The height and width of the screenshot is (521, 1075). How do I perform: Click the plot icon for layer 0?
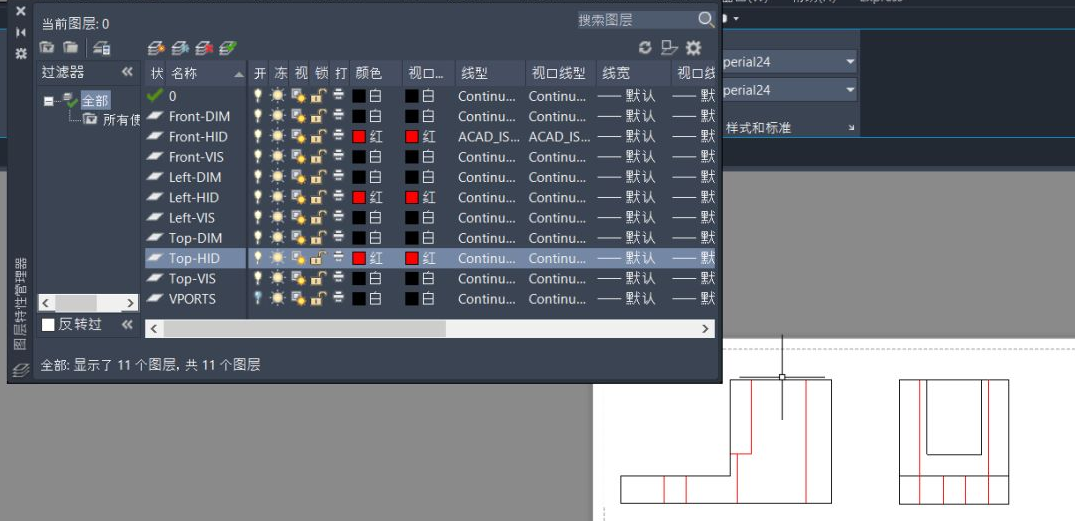pos(339,96)
